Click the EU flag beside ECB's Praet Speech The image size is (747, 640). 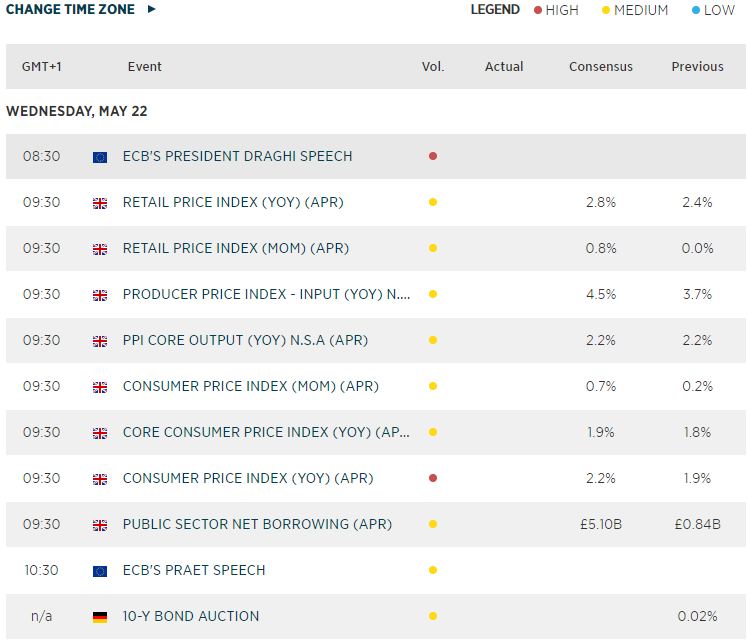pyautogui.click(x=100, y=571)
